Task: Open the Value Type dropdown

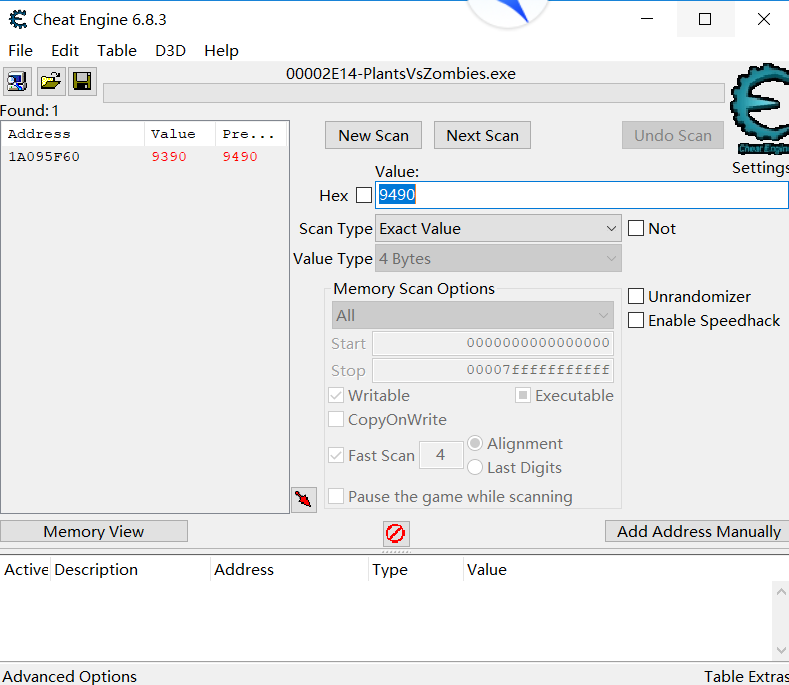Action: click(x=498, y=259)
